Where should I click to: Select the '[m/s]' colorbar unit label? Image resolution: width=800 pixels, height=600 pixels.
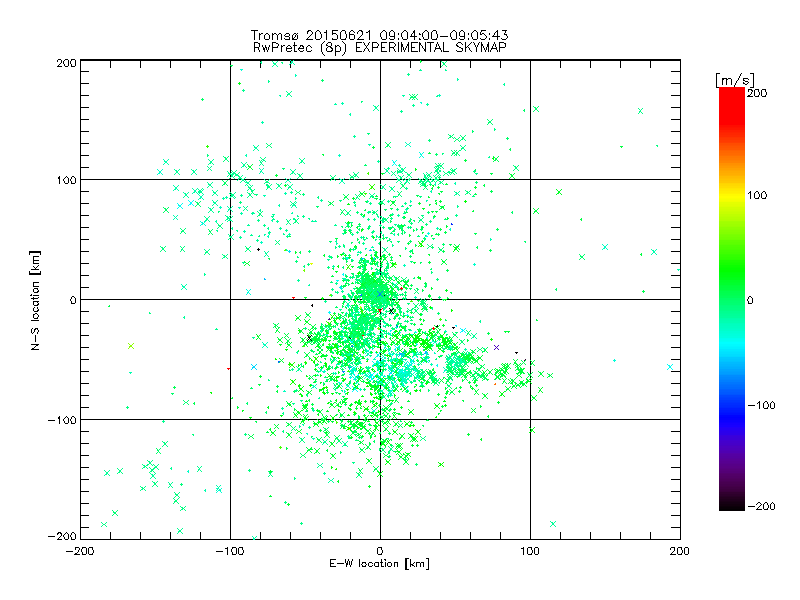click(x=734, y=80)
